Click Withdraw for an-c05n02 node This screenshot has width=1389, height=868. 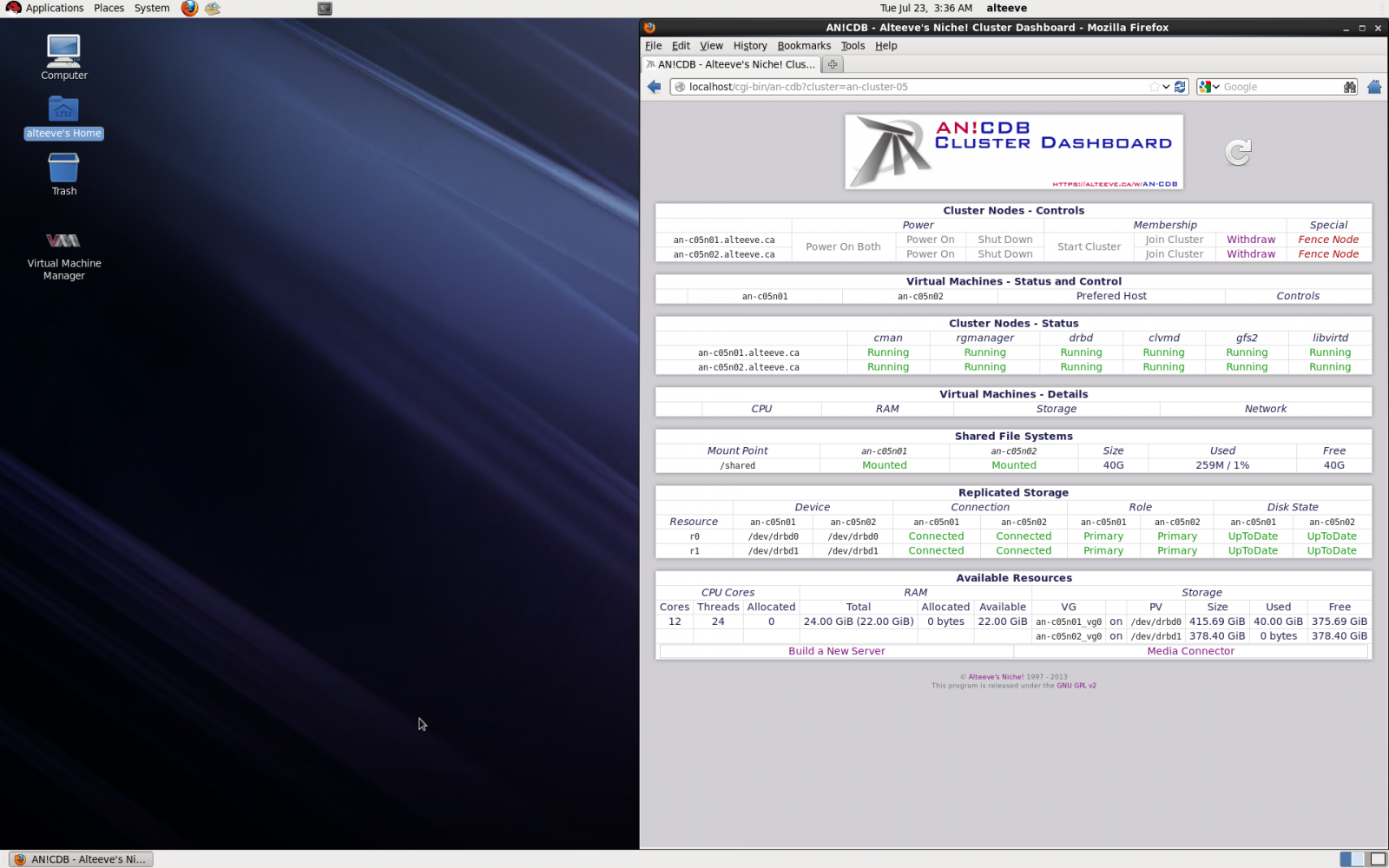[x=1250, y=254]
